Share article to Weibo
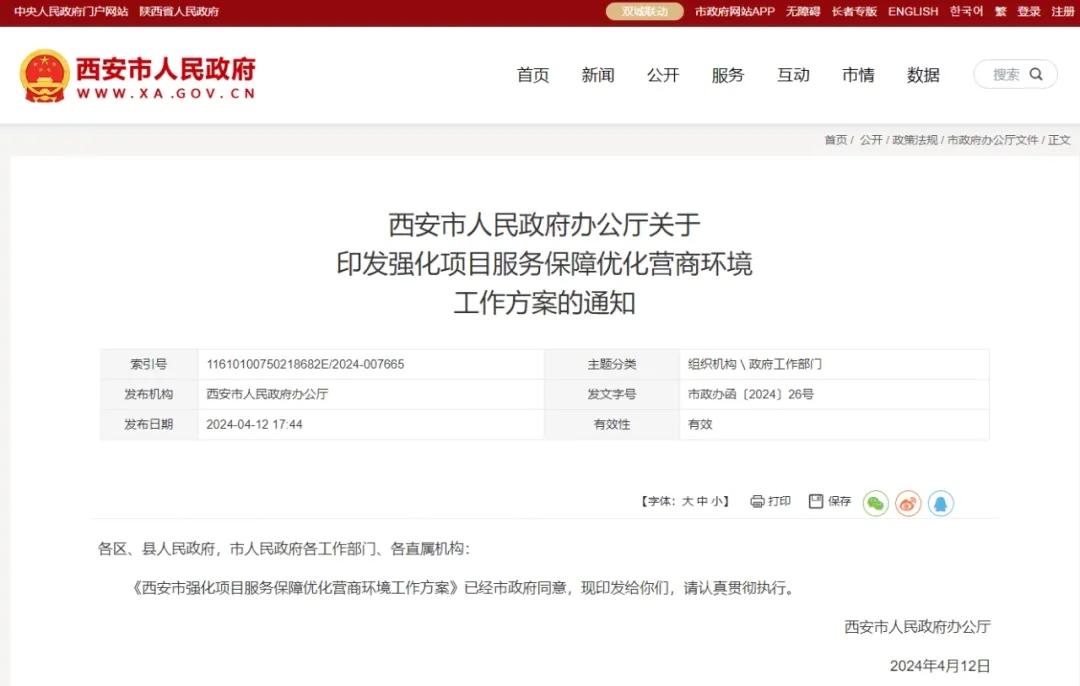The image size is (1080, 686). (x=908, y=503)
